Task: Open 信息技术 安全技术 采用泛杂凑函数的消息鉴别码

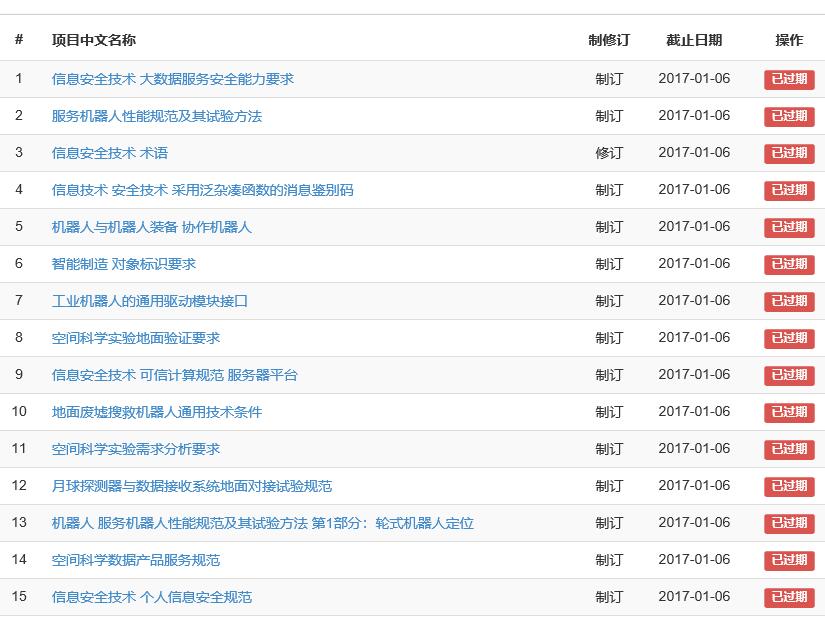Action: point(202,190)
